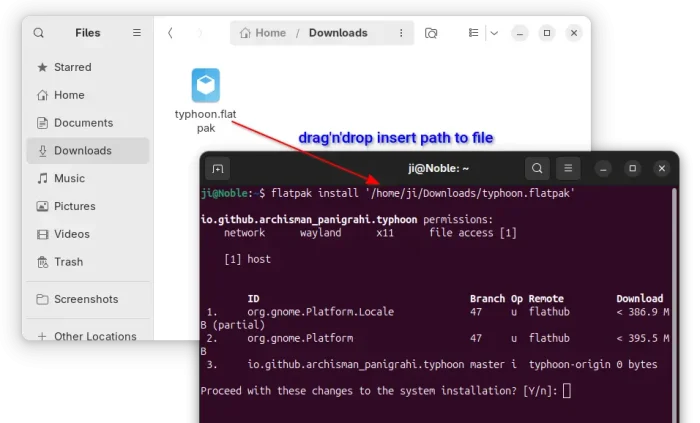Open Music in the sidebar

pyautogui.click(x=88, y=178)
